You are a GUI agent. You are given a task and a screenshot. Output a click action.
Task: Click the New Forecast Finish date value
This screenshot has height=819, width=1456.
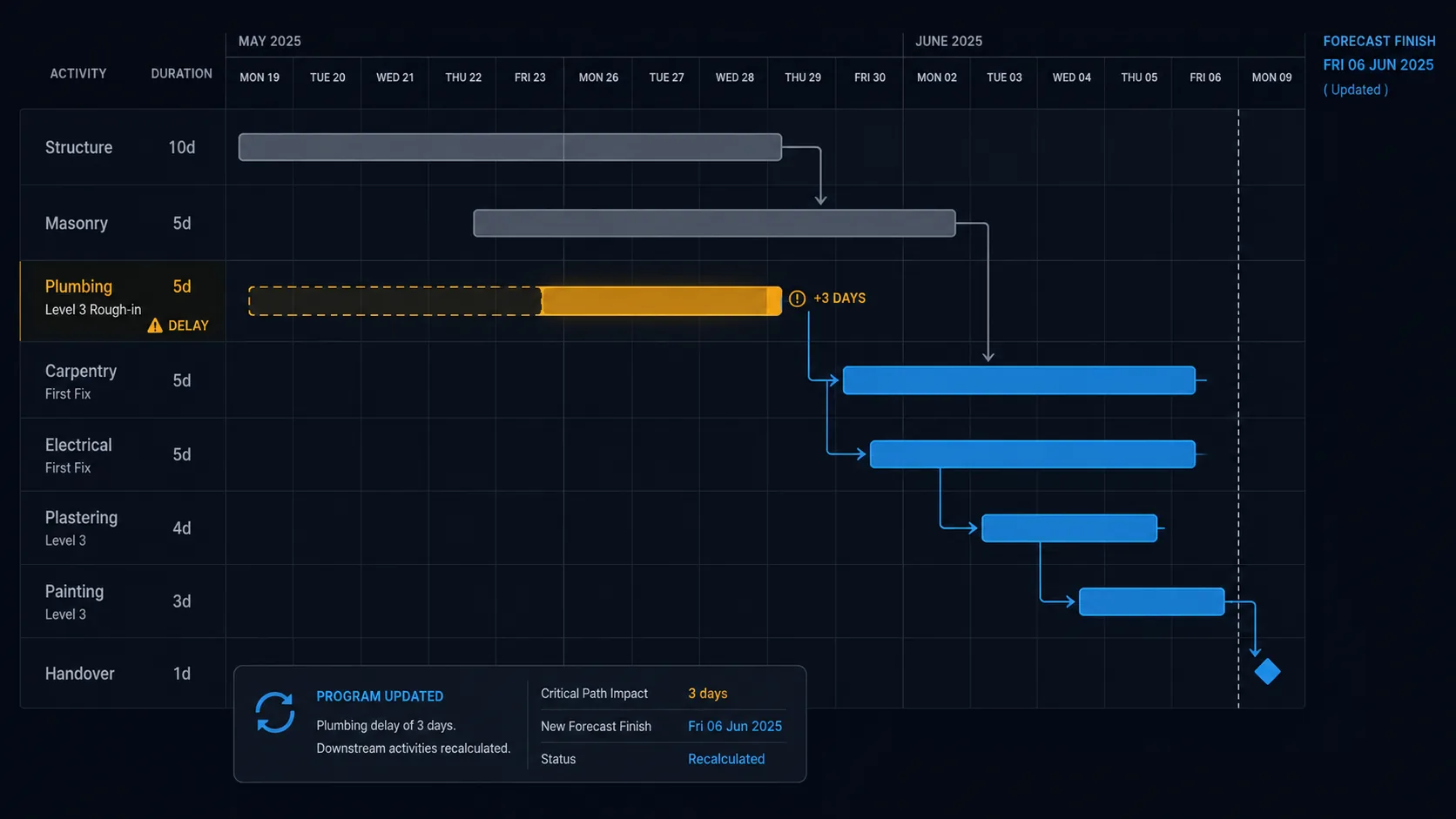click(x=735, y=726)
